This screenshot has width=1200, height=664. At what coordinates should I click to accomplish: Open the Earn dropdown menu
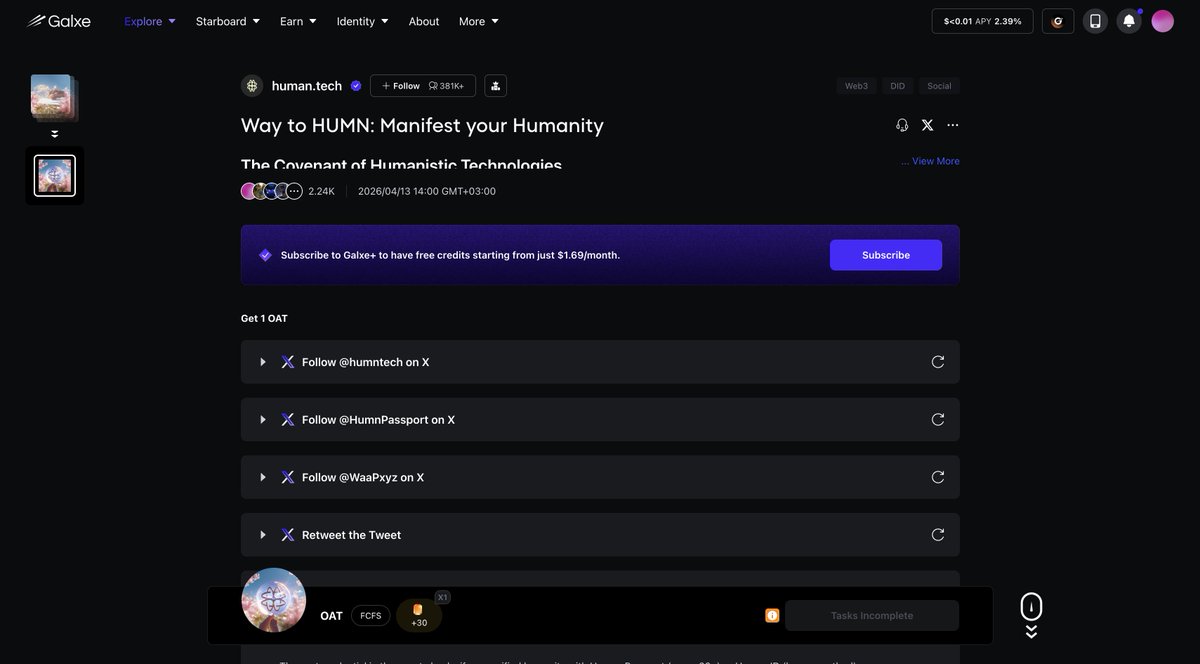(298, 21)
